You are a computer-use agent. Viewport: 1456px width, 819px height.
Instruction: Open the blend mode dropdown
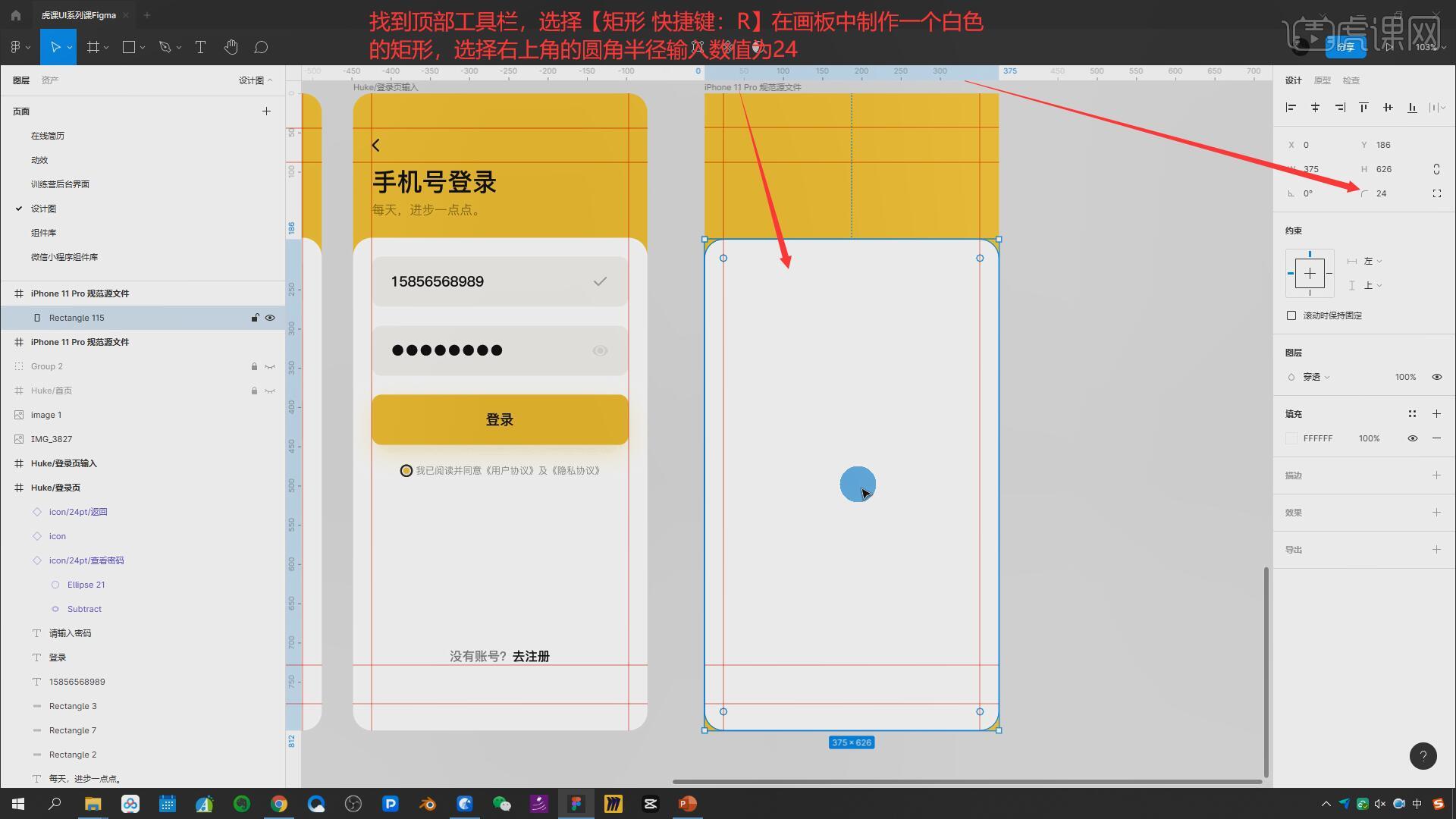(x=1316, y=377)
